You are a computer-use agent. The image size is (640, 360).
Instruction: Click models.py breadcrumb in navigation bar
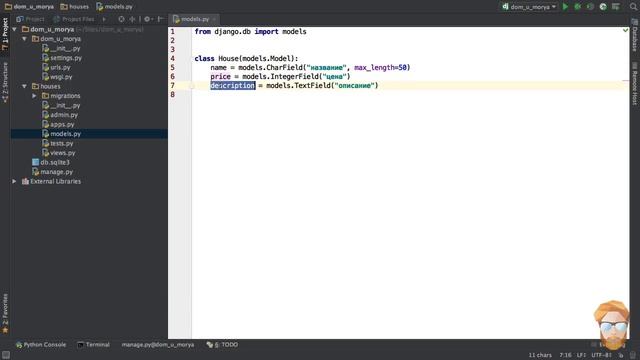tap(115, 7)
